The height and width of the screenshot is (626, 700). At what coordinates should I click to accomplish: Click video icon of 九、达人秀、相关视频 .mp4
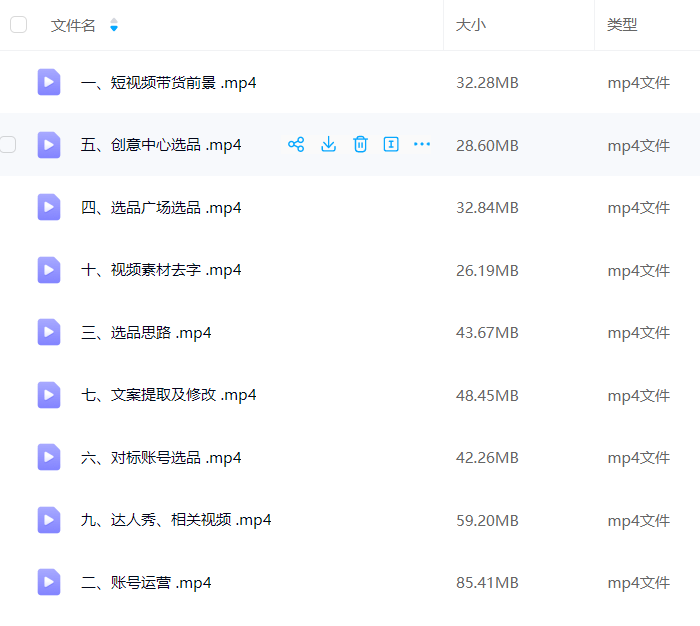pos(49,520)
